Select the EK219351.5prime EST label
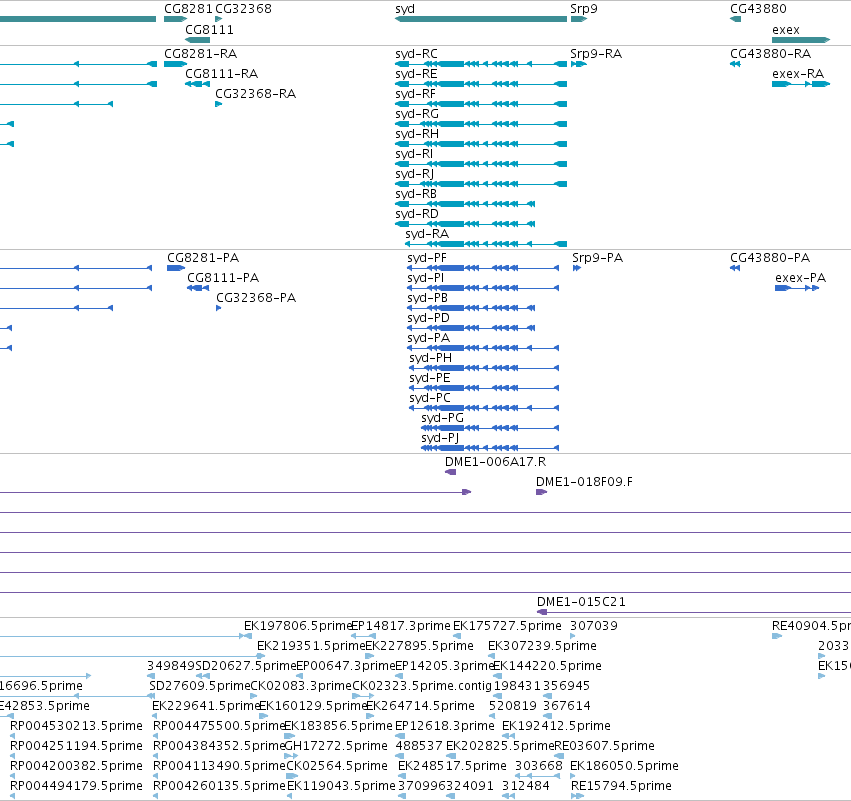 [311, 646]
